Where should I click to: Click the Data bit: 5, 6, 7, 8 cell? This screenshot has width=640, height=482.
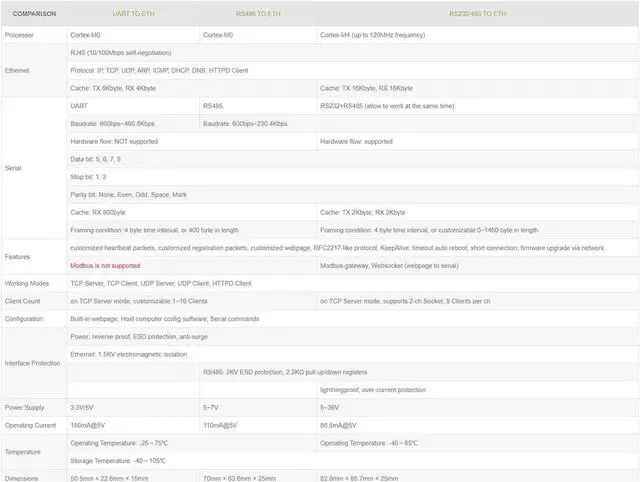(x=352, y=159)
